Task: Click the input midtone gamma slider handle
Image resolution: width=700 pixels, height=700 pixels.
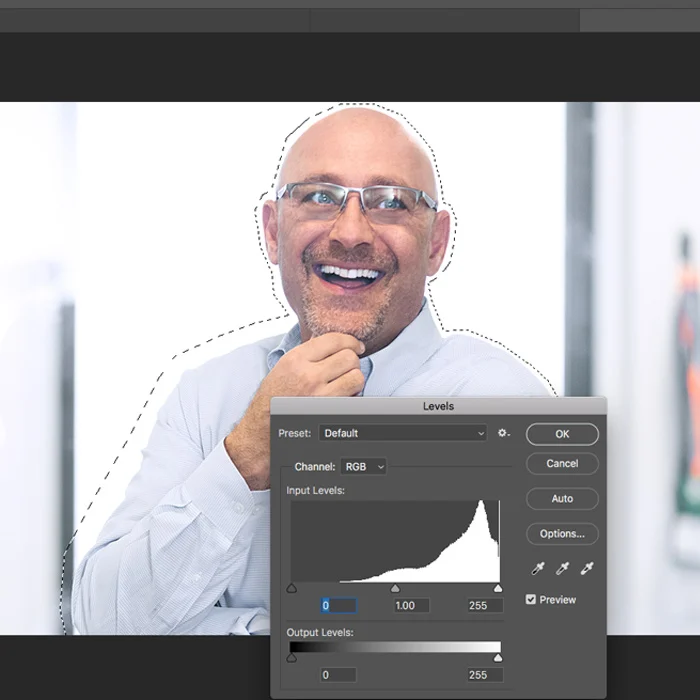Action: pyautogui.click(x=395, y=588)
